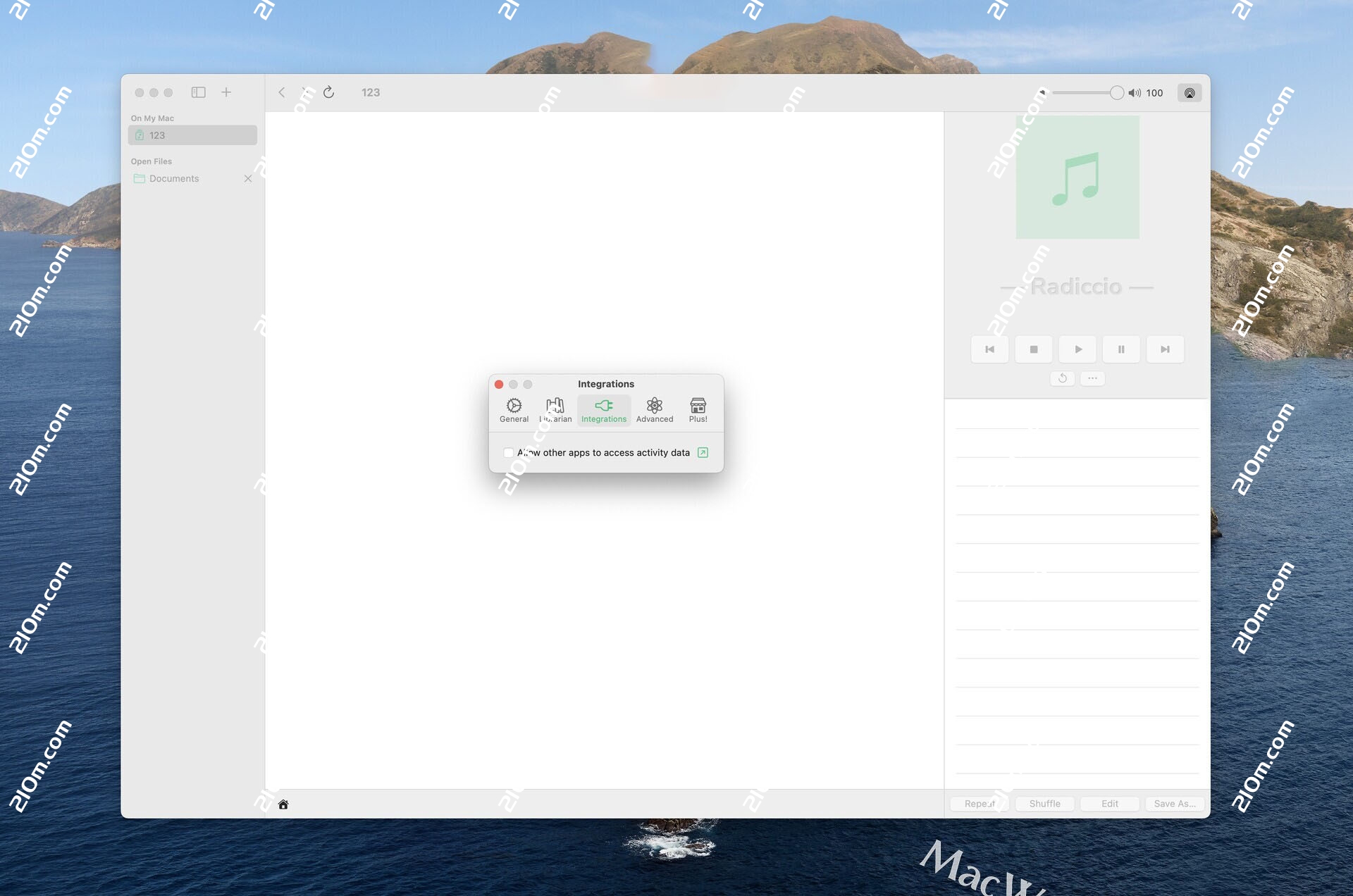Open the Advanced preferences pane
Screen dimensions: 1353x896
click(x=655, y=410)
